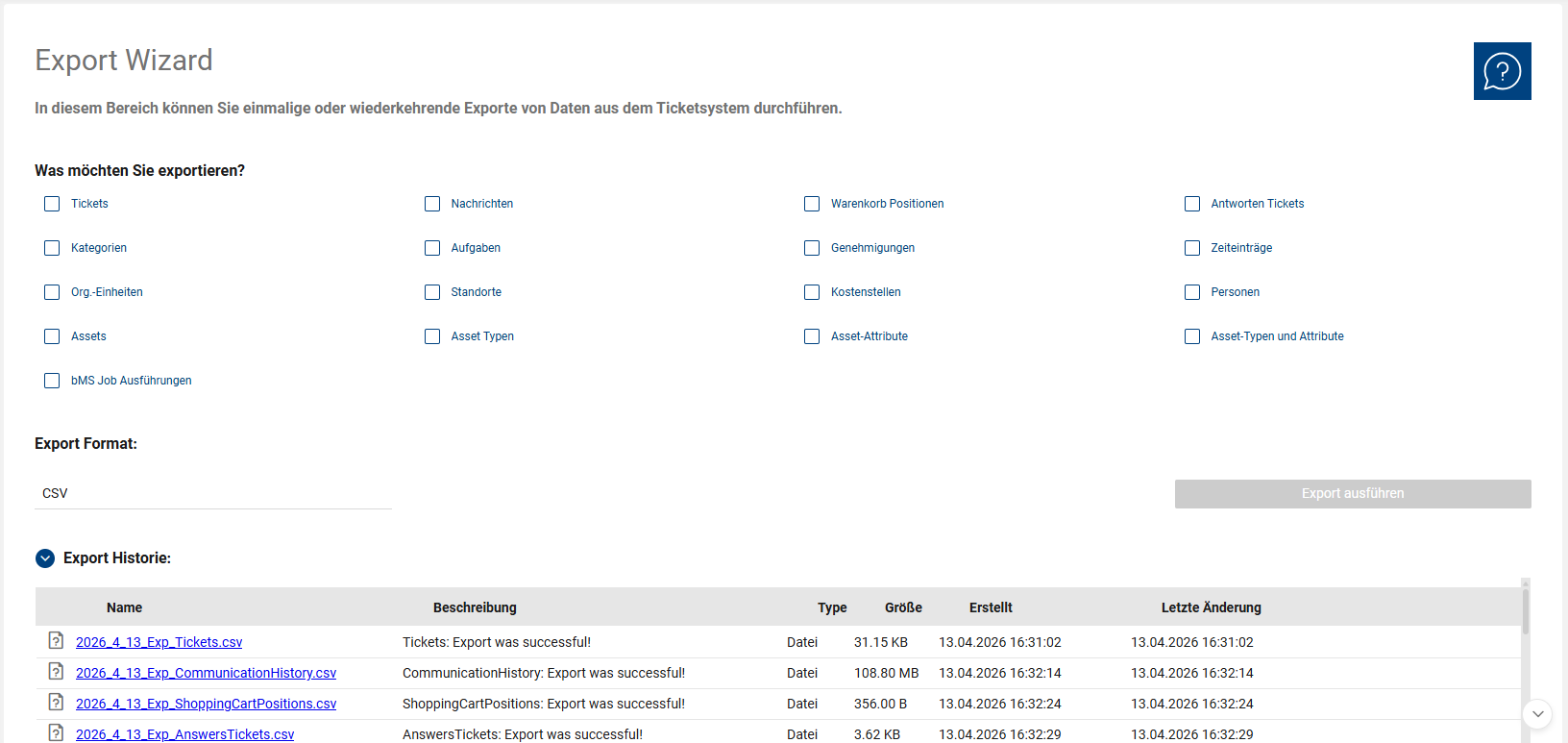Check the Kategorien checkbox
The image size is (1568, 743).
coord(52,248)
